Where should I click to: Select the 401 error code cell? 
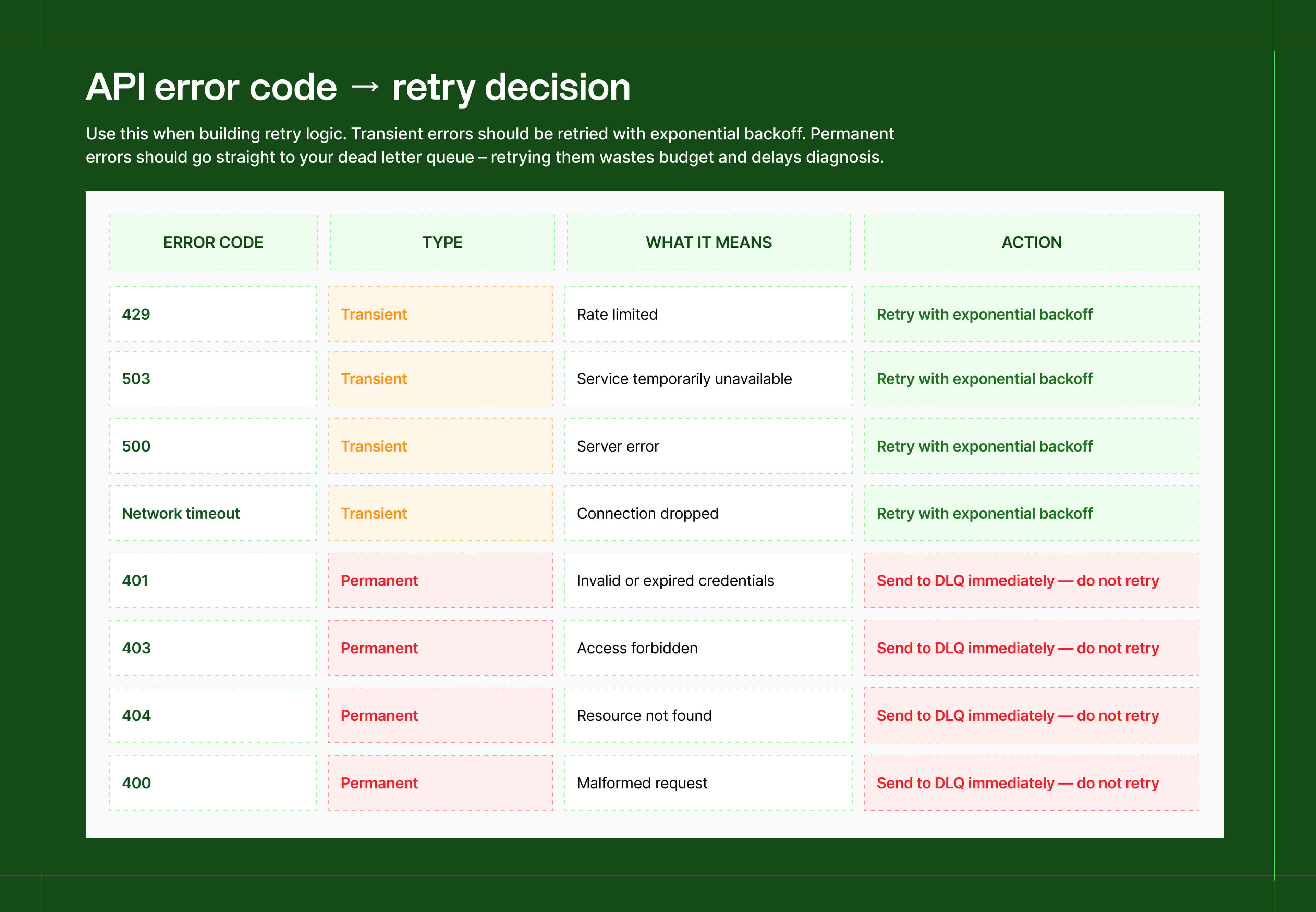click(x=213, y=581)
